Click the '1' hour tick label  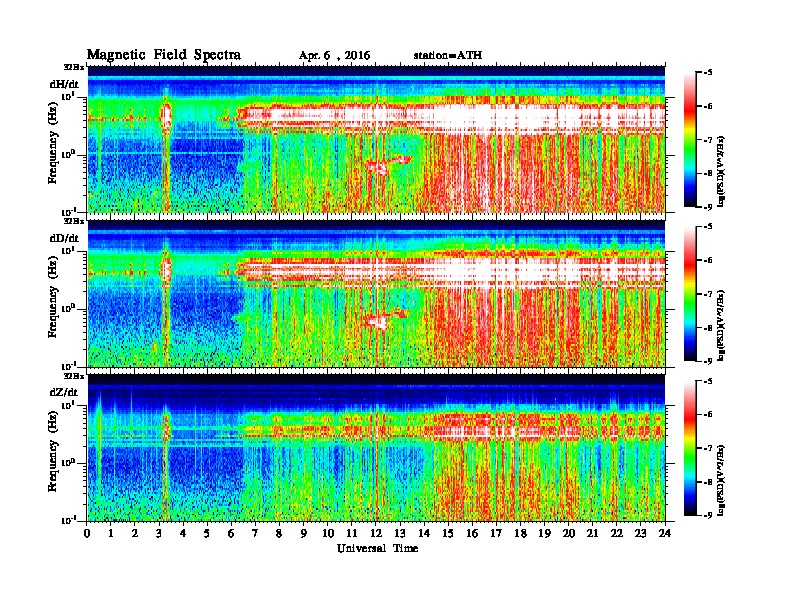click(x=111, y=534)
